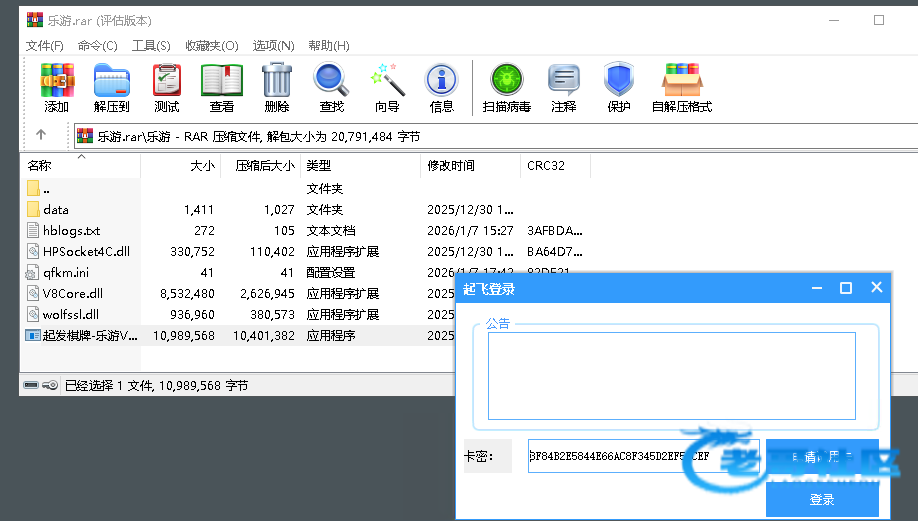
Task: Open the data folder in list
Action: pos(56,210)
